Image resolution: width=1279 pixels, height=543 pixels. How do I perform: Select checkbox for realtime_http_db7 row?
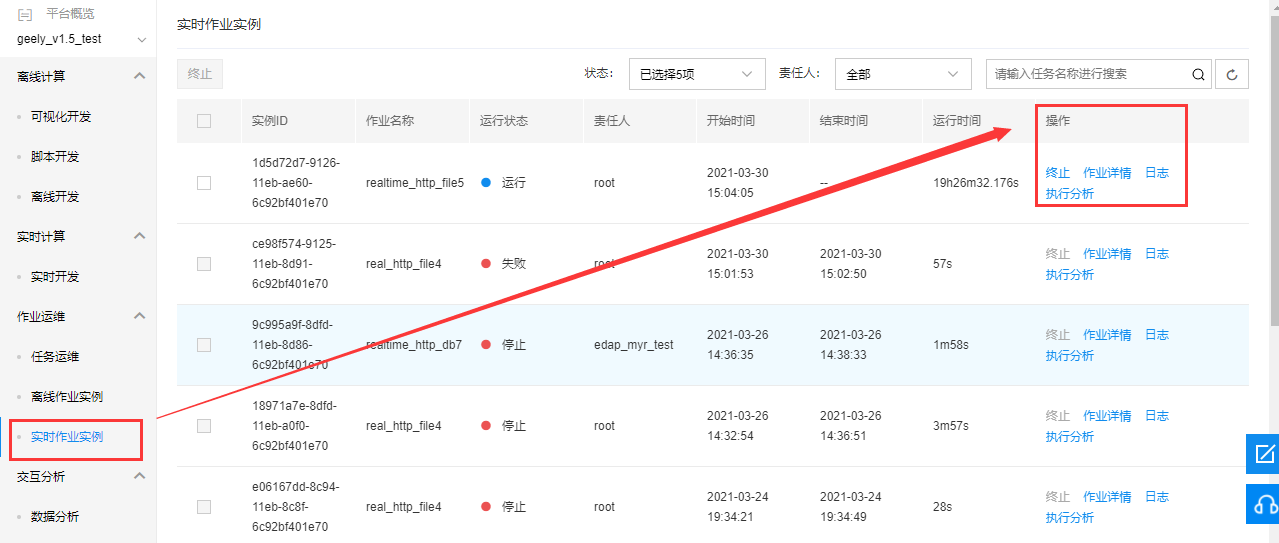pos(204,345)
